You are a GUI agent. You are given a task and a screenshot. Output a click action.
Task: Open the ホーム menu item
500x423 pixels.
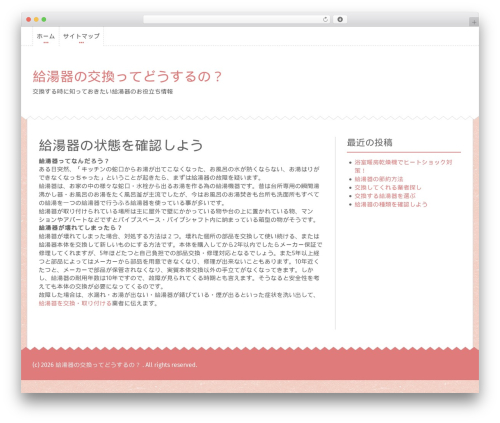pyautogui.click(x=46, y=36)
